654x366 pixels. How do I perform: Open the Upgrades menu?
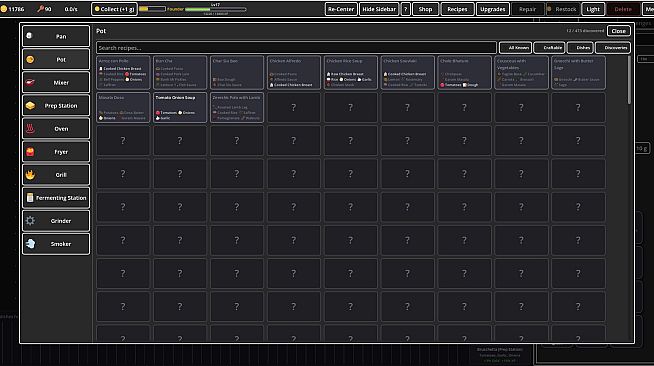click(x=493, y=9)
